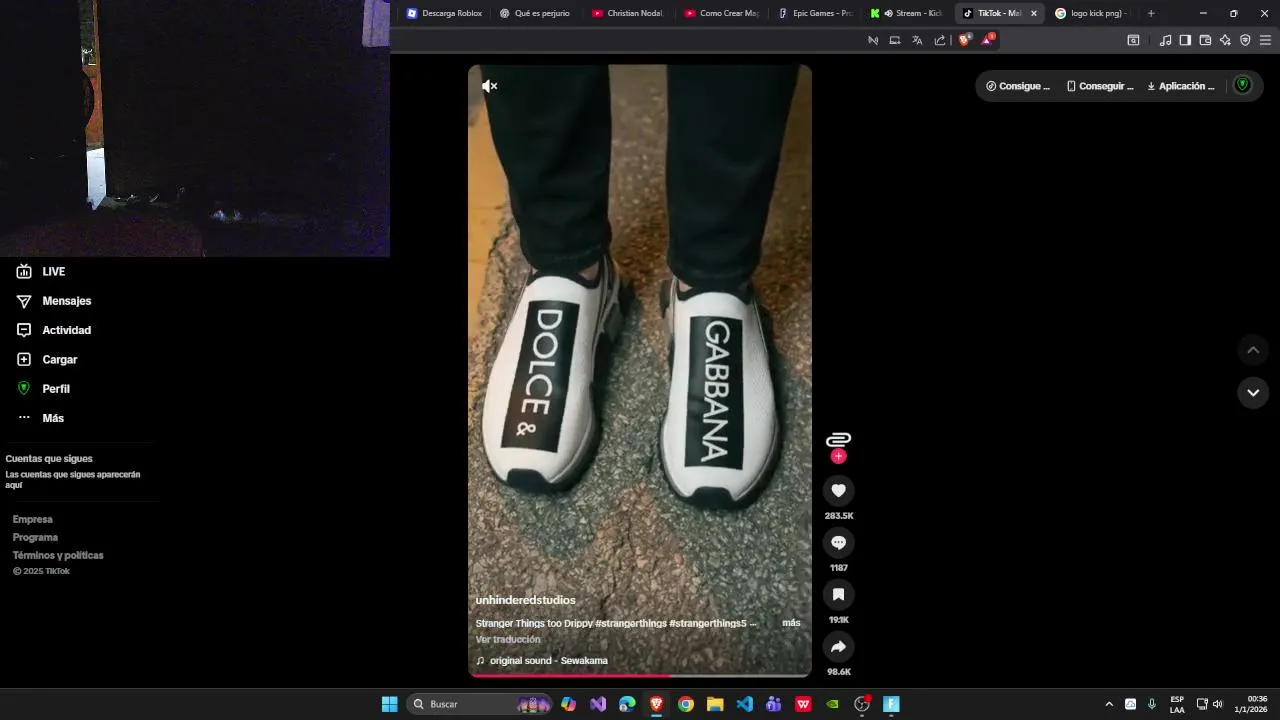Expand the Empresa footer section
Screen dimensions: 1280x720
33,519
